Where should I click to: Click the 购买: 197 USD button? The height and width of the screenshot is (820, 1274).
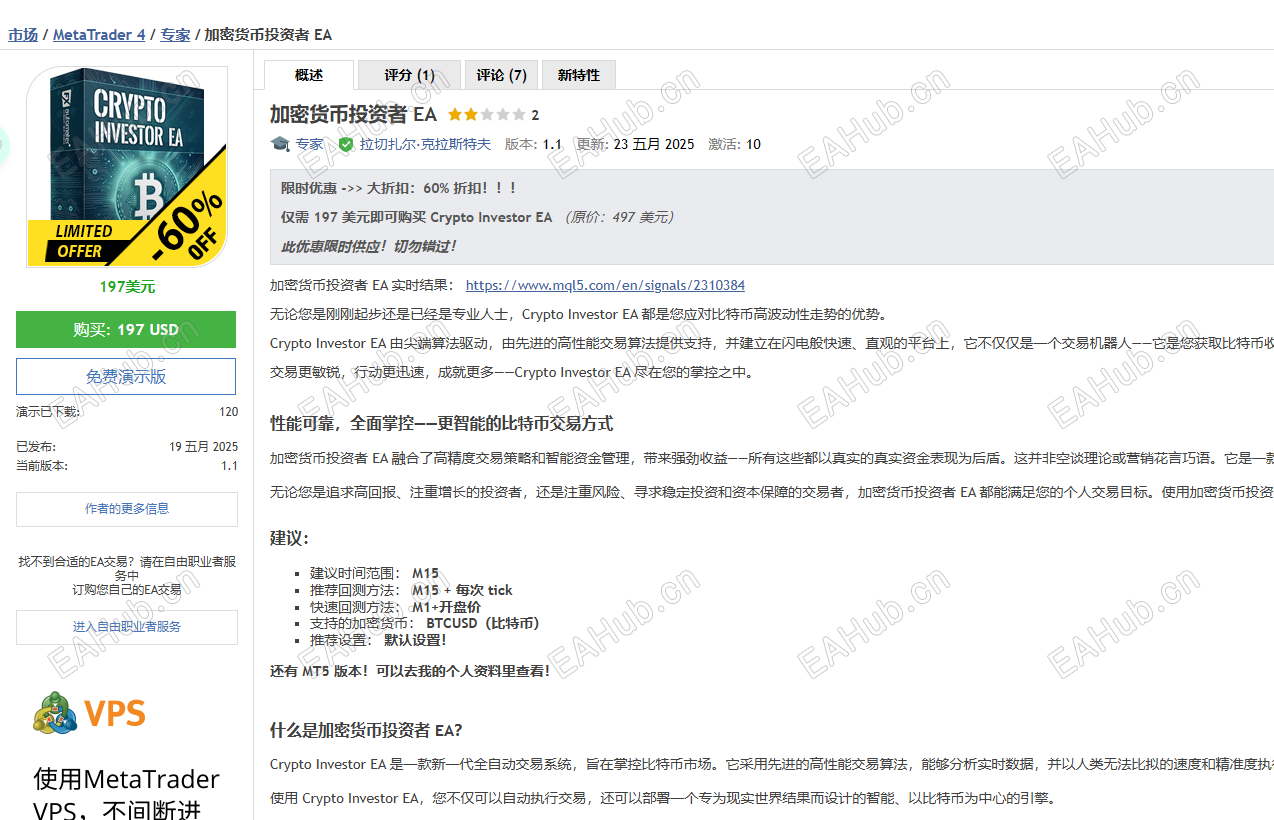tap(126, 329)
